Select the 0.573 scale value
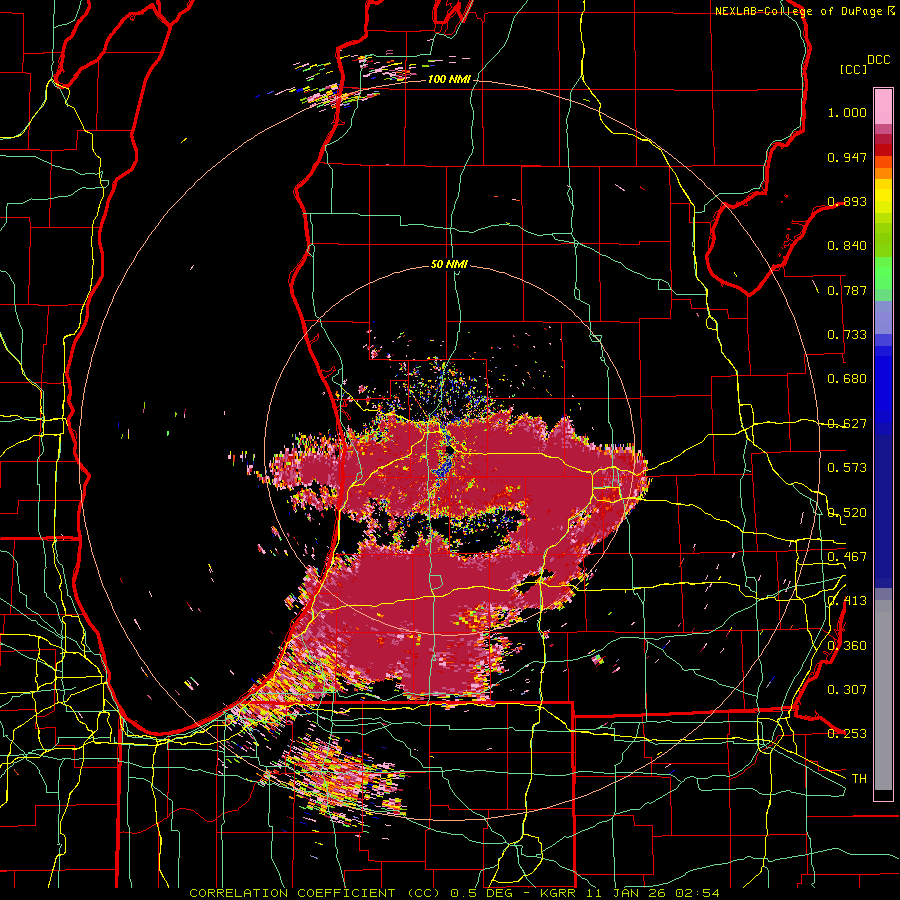This screenshot has width=900, height=900. [x=847, y=468]
